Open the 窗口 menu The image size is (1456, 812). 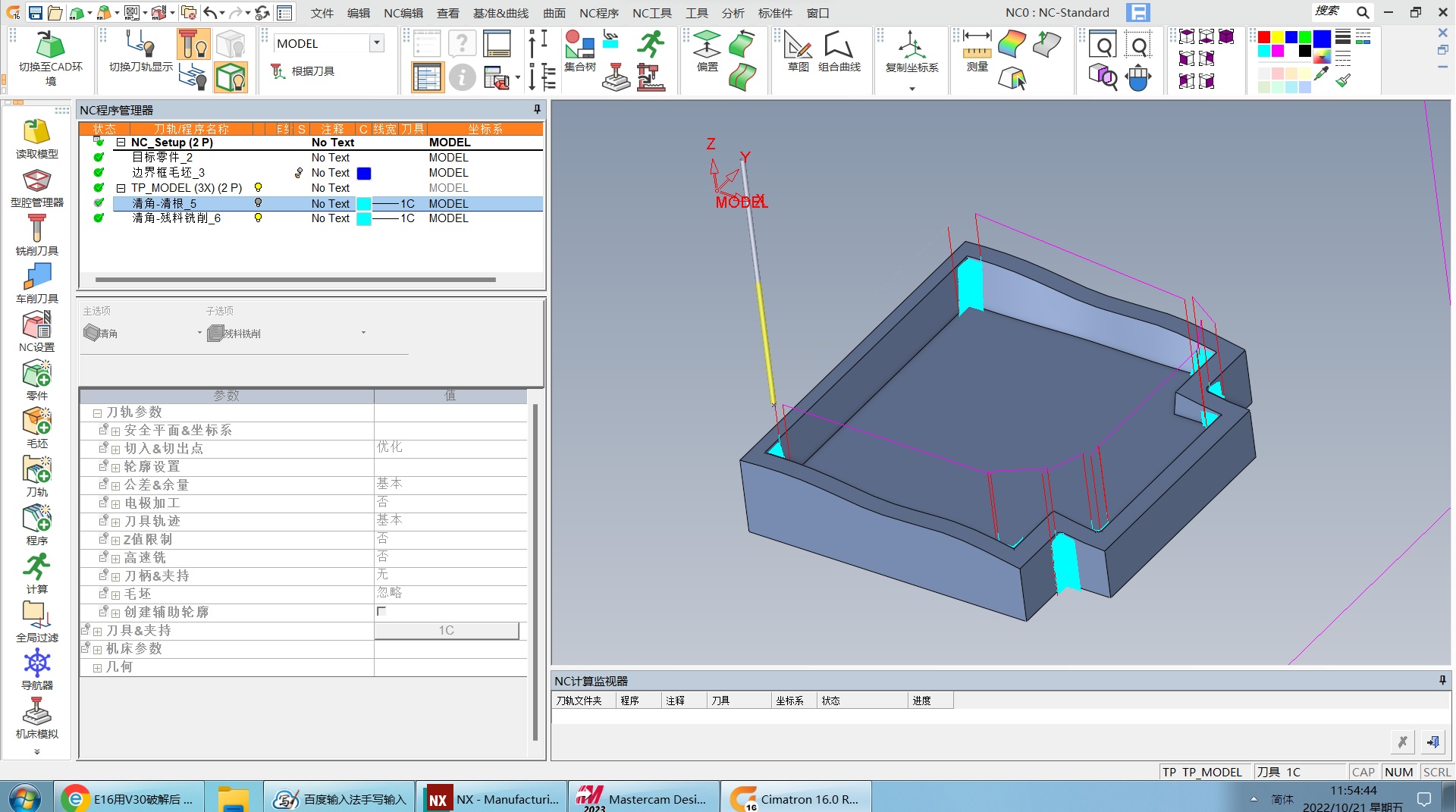(817, 13)
